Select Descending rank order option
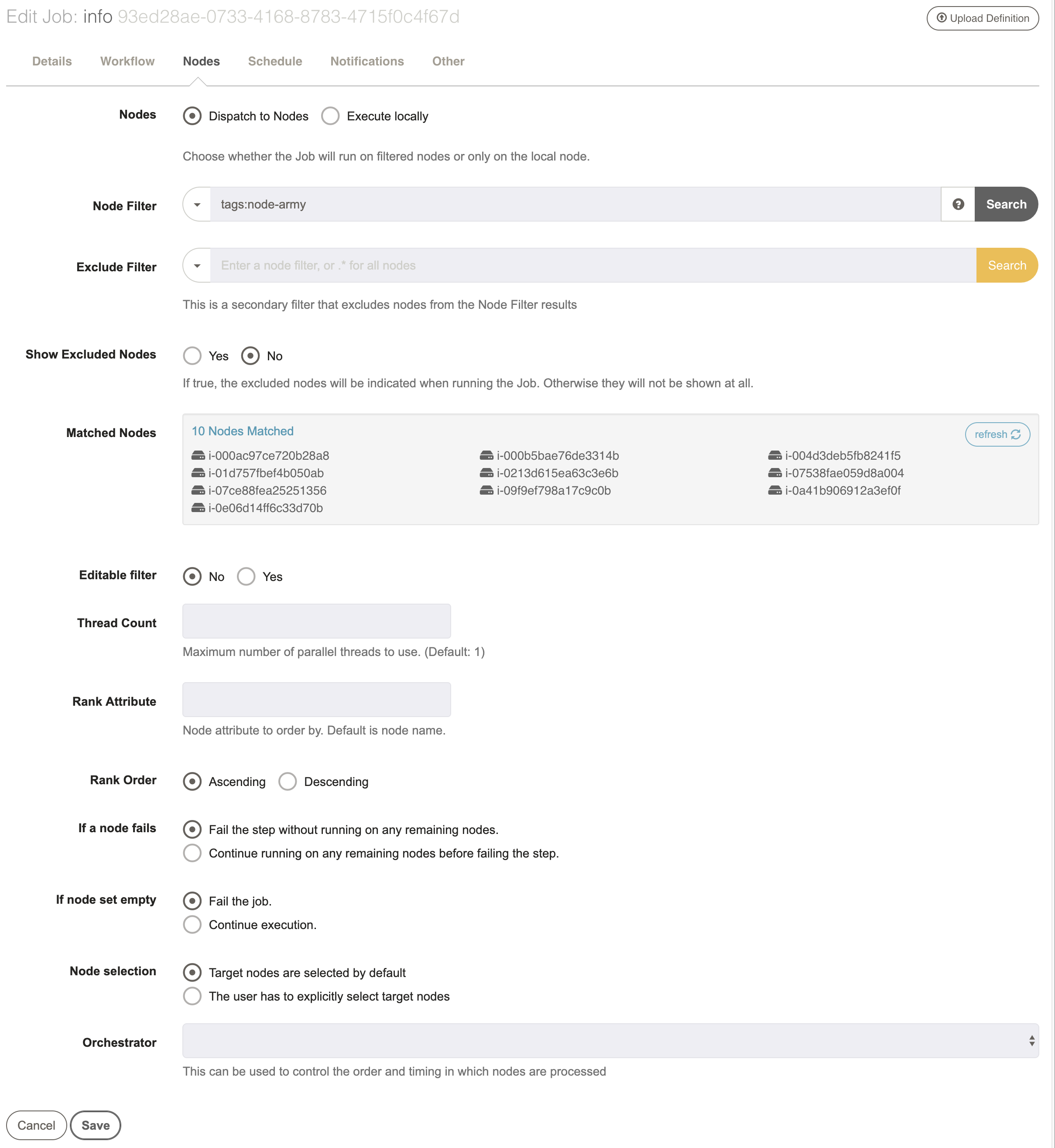This screenshot has width=1055, height=1148. tap(287, 782)
